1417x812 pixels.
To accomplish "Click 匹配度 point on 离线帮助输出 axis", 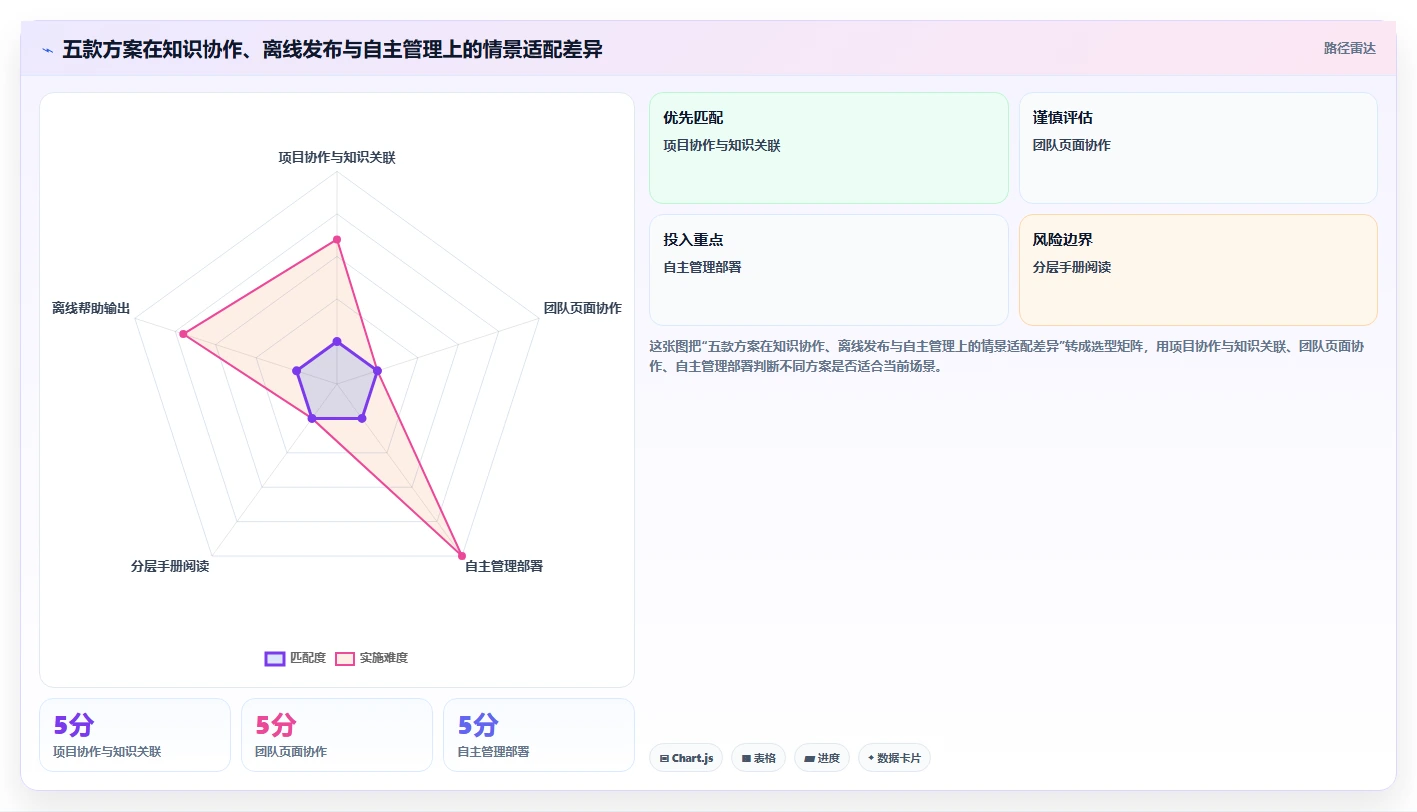I will (x=297, y=371).
